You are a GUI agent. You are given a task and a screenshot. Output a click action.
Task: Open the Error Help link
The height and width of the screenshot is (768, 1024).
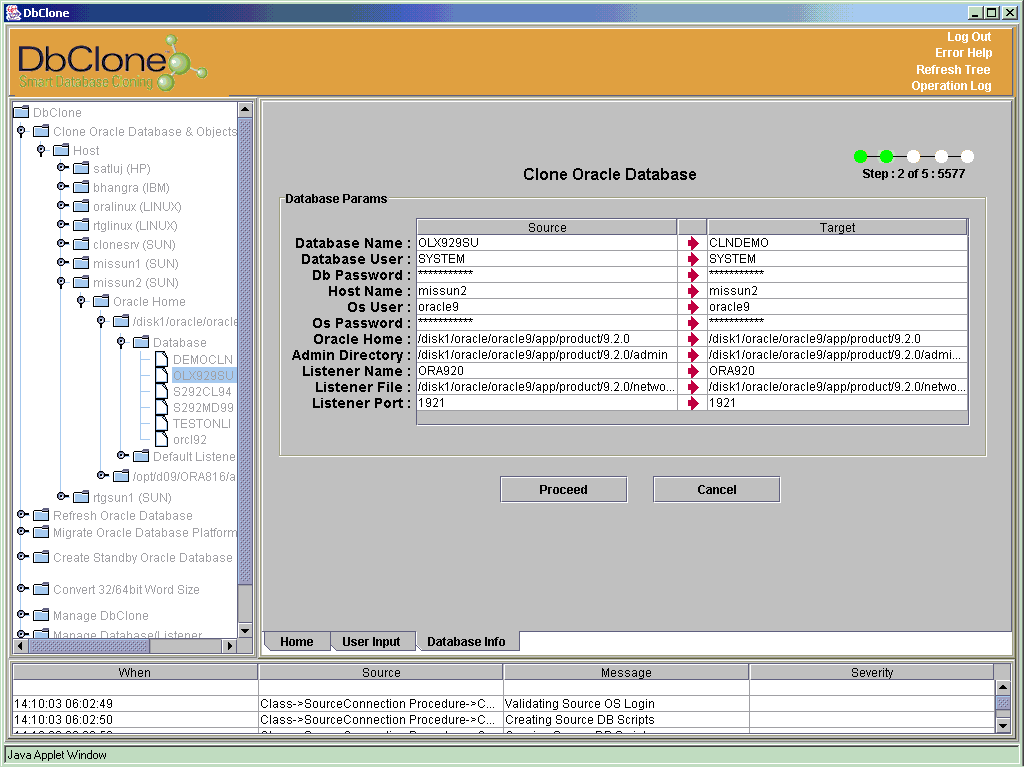click(x=963, y=53)
